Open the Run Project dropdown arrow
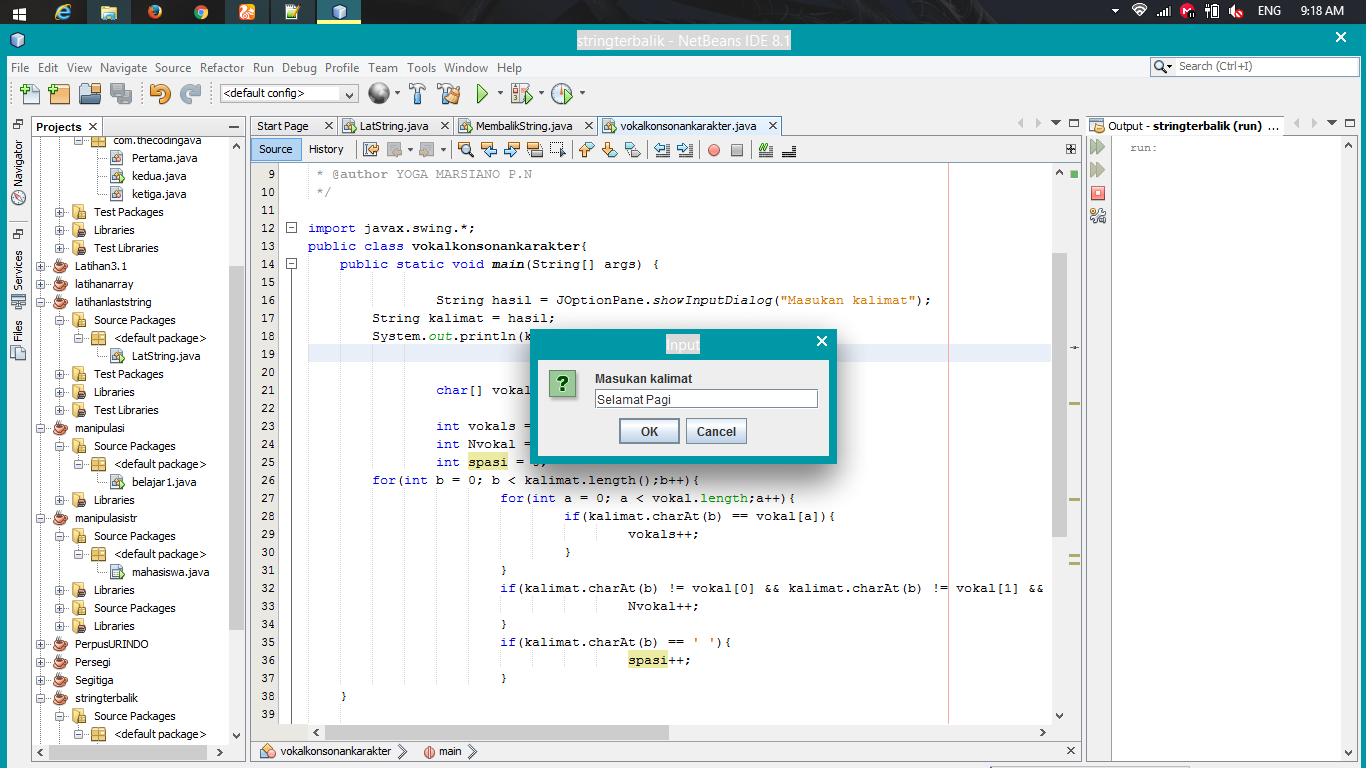 tap(499, 94)
